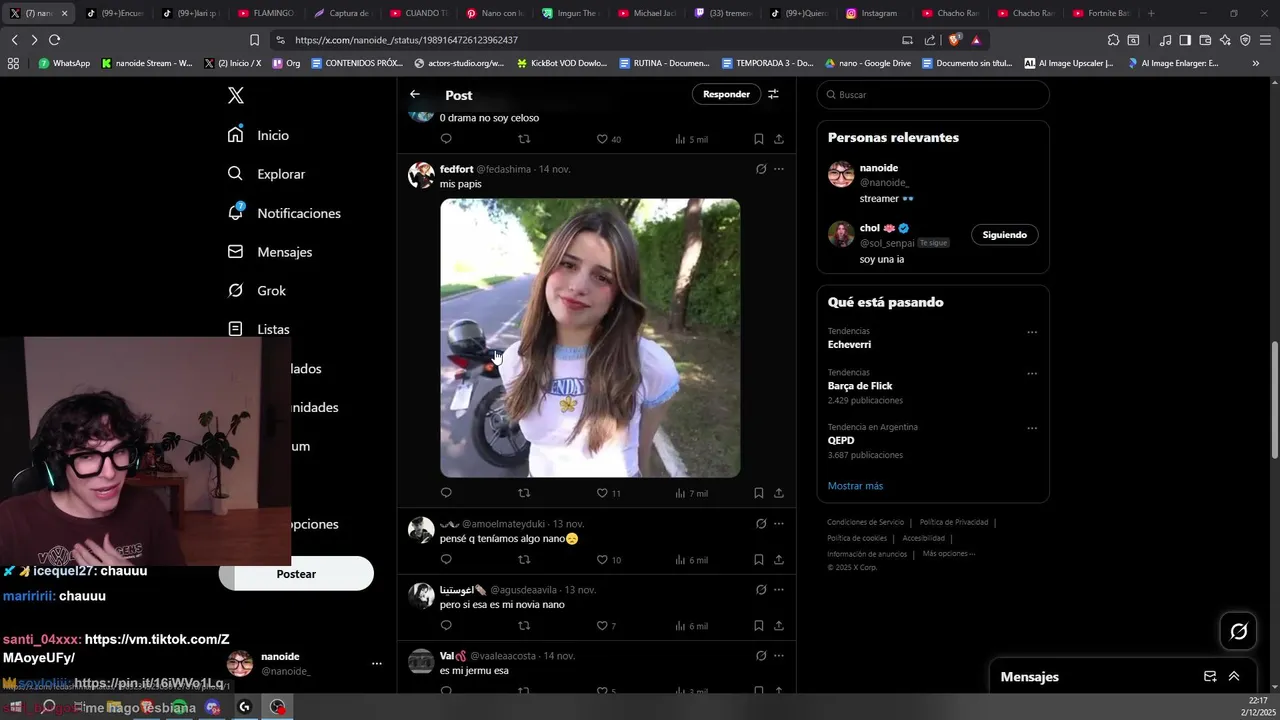Switch to the Fortnite browser tab
The width and height of the screenshot is (1280, 720).
pyautogui.click(x=1100, y=13)
